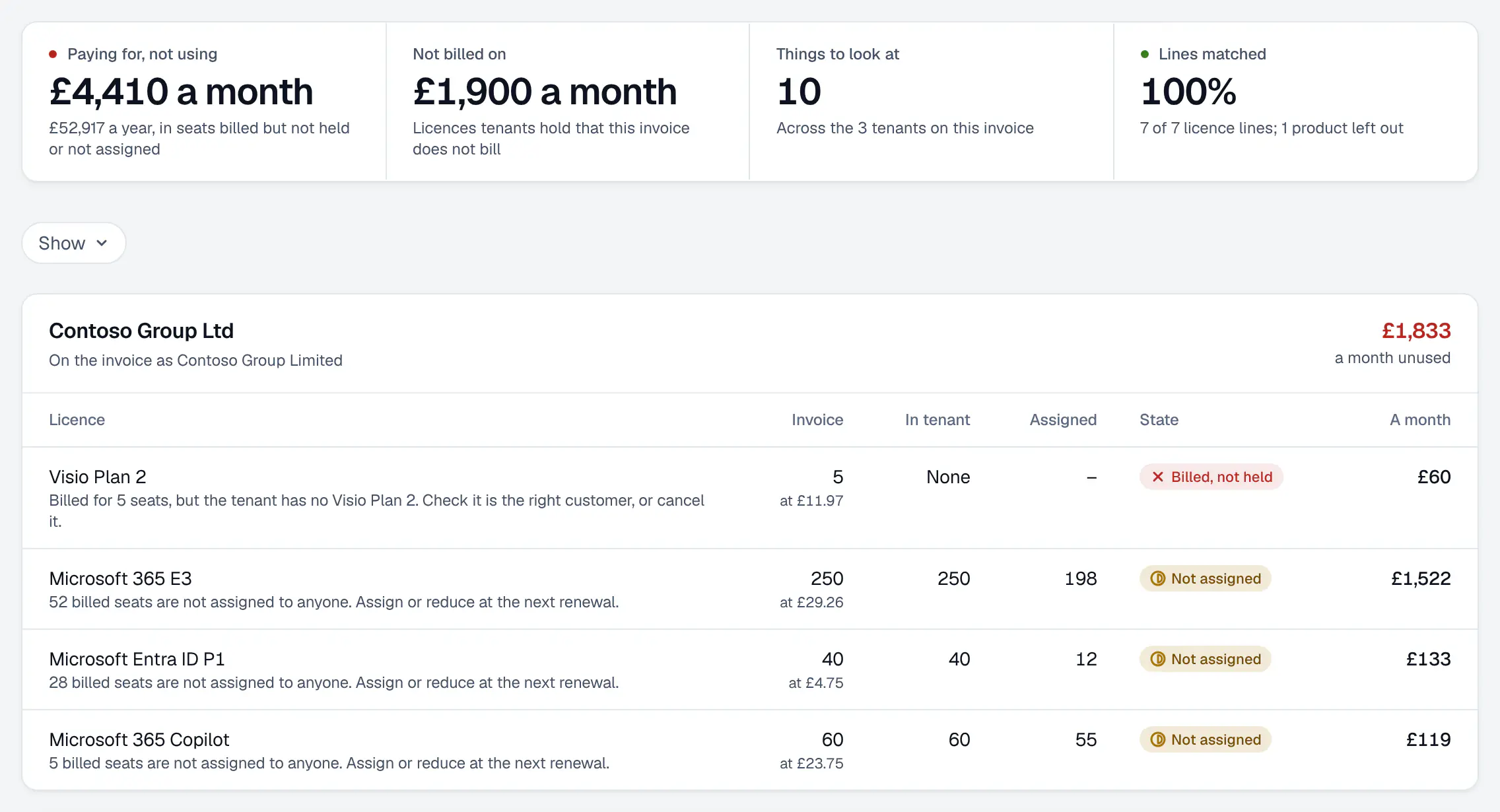Click the green dot beside Lines matched

coord(1145,54)
